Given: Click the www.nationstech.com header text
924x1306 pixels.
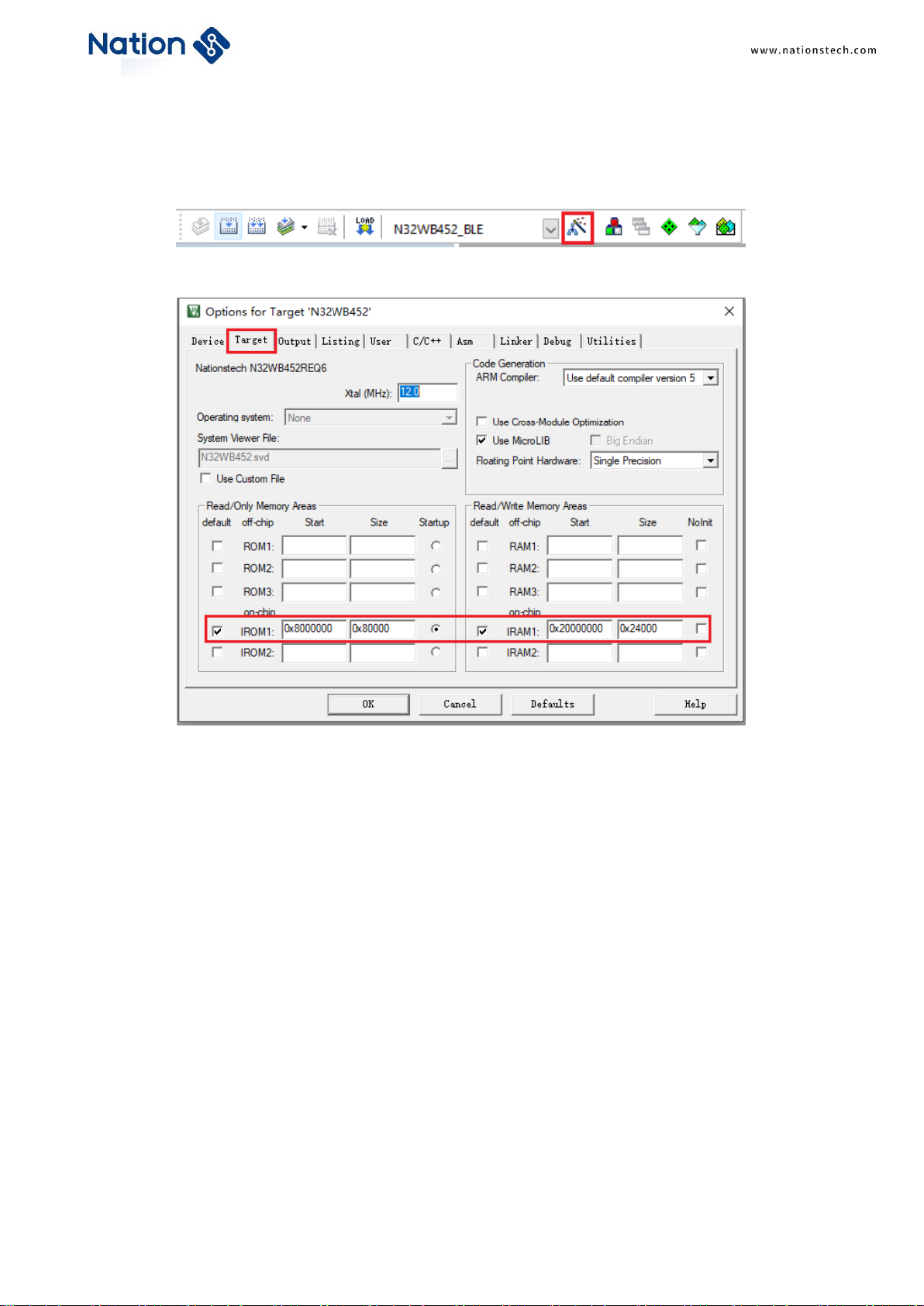Looking at the screenshot, I should pyautogui.click(x=814, y=50).
